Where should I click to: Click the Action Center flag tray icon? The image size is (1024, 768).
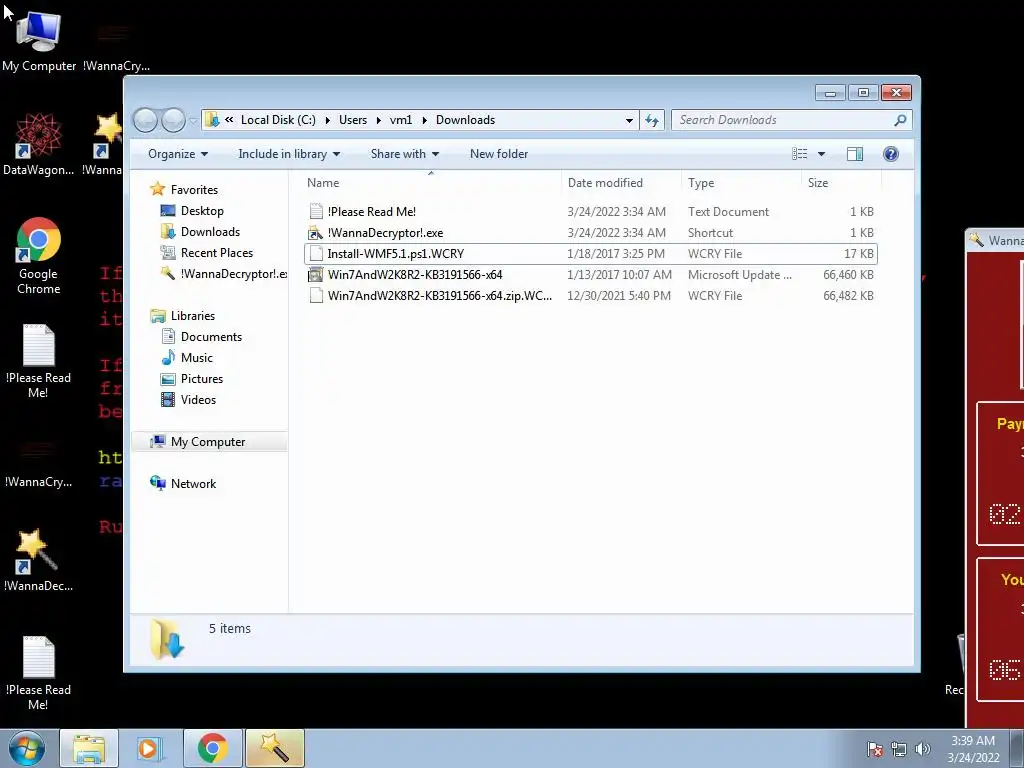click(x=875, y=749)
